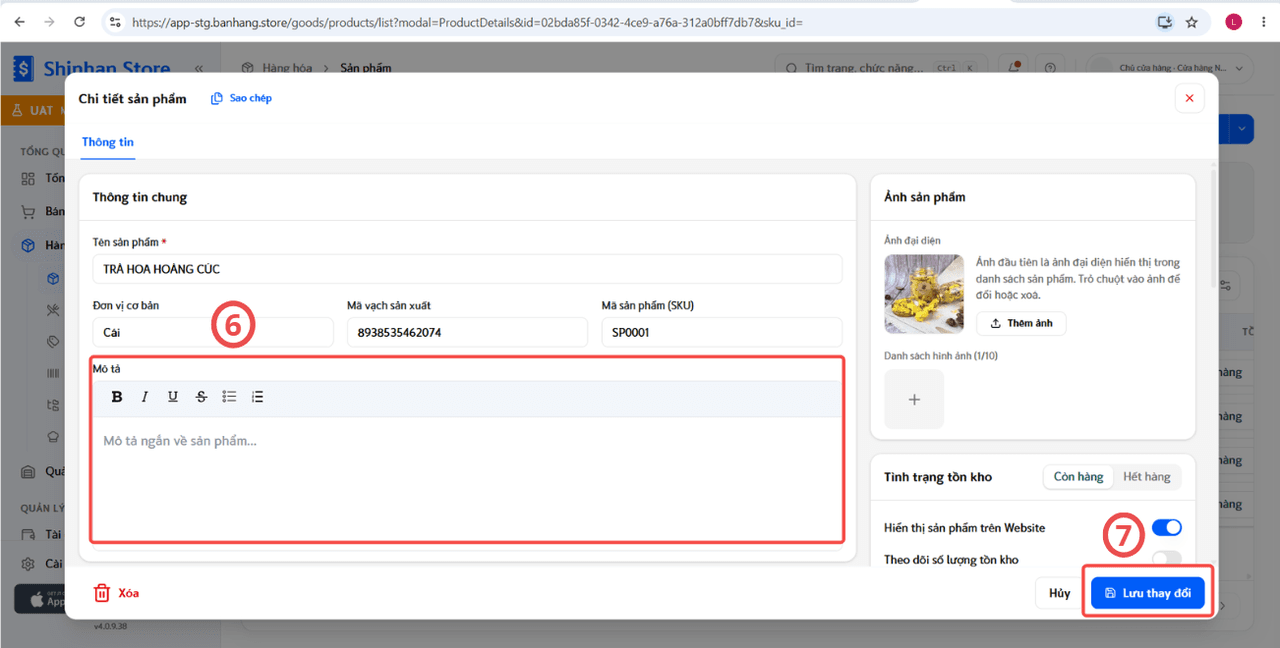Switch to the Thông tin tab
The height and width of the screenshot is (648, 1280).
point(108,142)
